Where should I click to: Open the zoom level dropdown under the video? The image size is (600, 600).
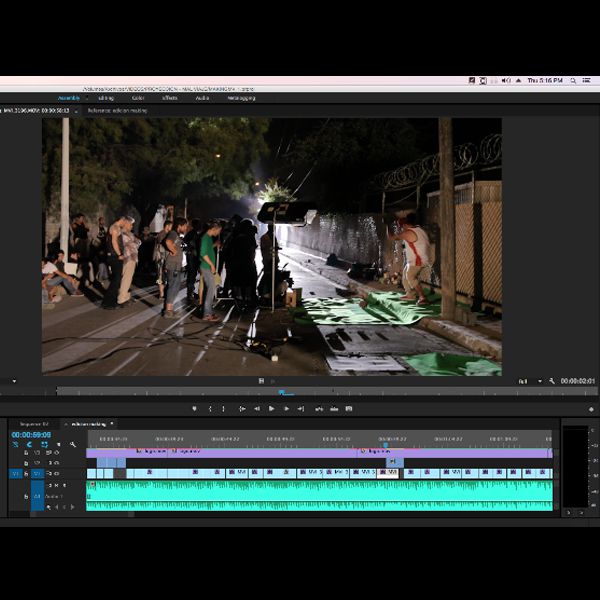14,381
